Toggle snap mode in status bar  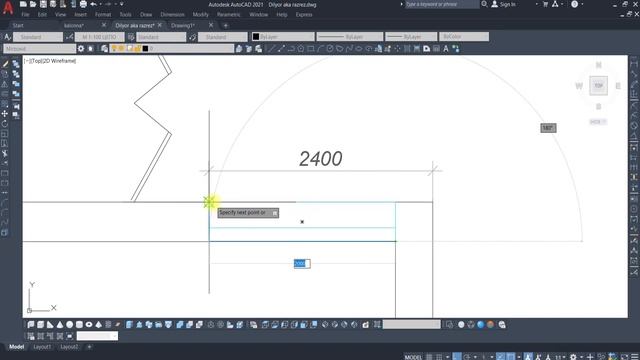click(439, 357)
